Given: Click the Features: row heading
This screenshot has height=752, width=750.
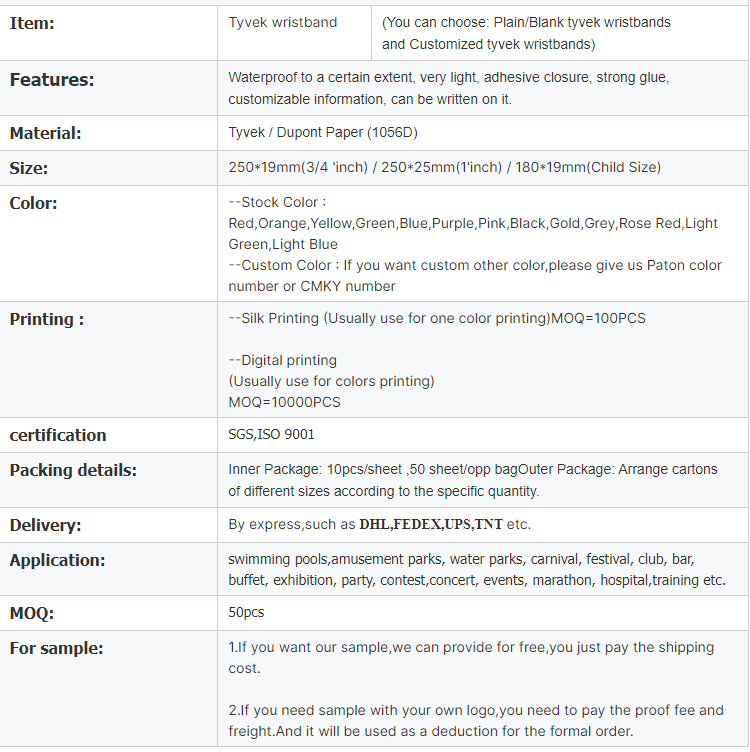Looking at the screenshot, I should [52, 80].
